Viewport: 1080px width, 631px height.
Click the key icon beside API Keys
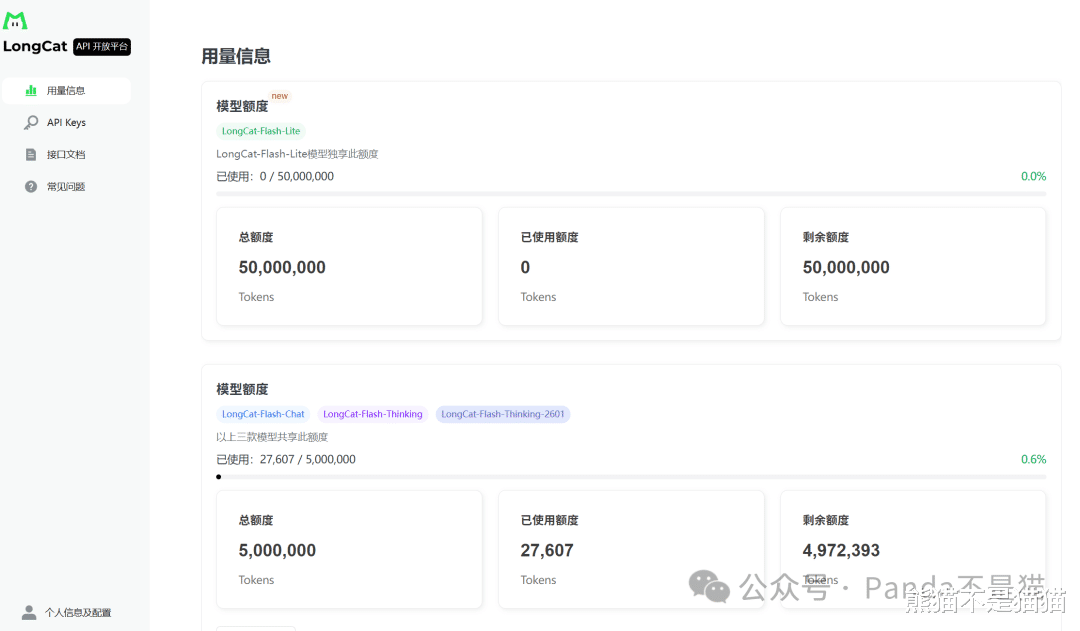point(31,123)
